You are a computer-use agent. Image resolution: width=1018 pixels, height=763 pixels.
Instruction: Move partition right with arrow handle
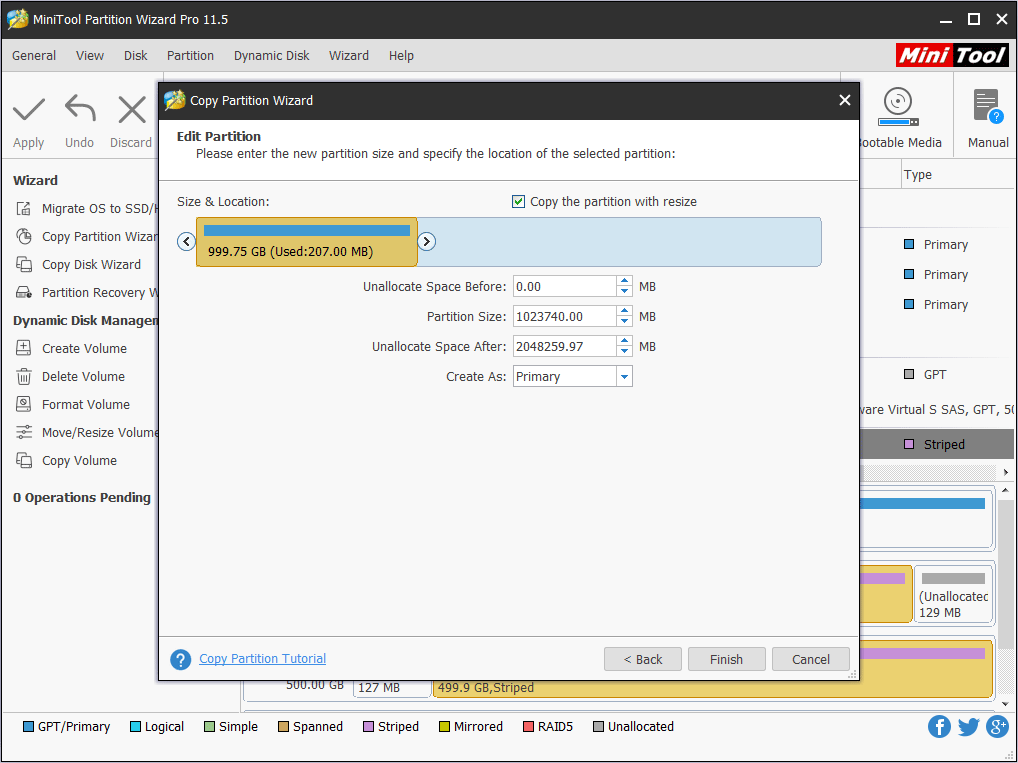(427, 242)
